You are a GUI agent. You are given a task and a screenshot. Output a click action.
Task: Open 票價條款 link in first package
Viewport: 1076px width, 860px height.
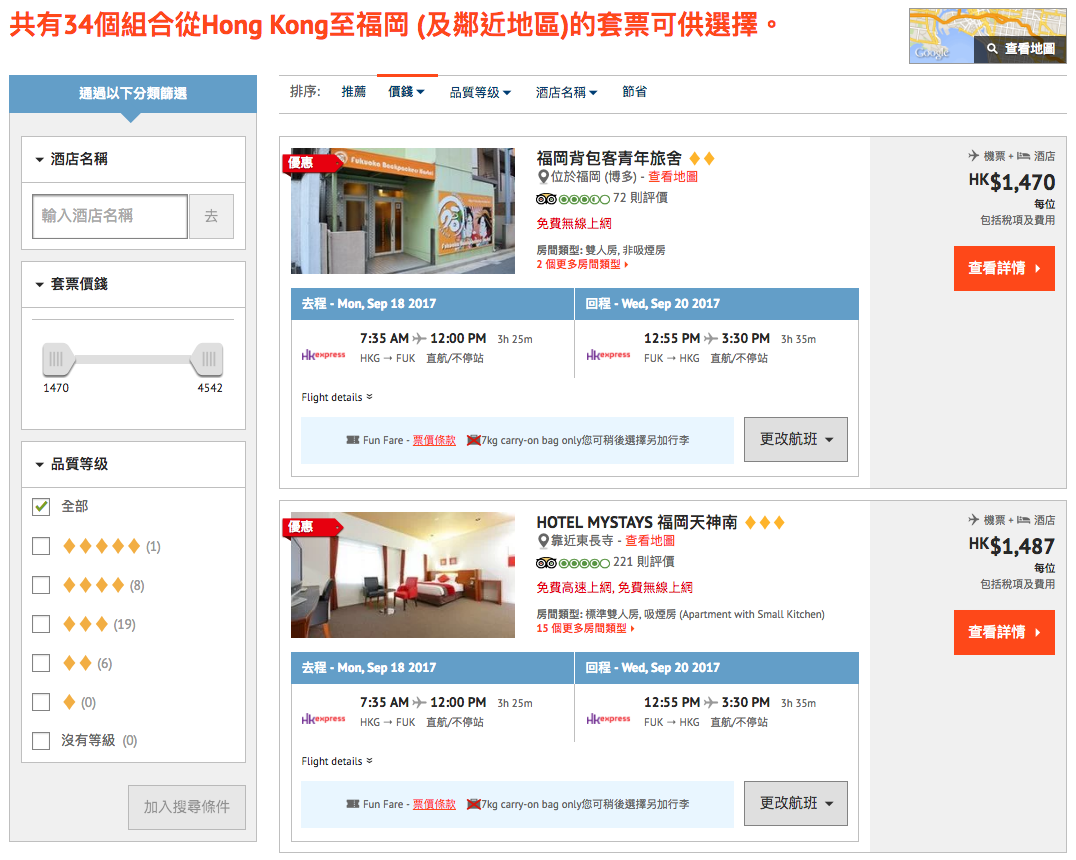coord(434,440)
